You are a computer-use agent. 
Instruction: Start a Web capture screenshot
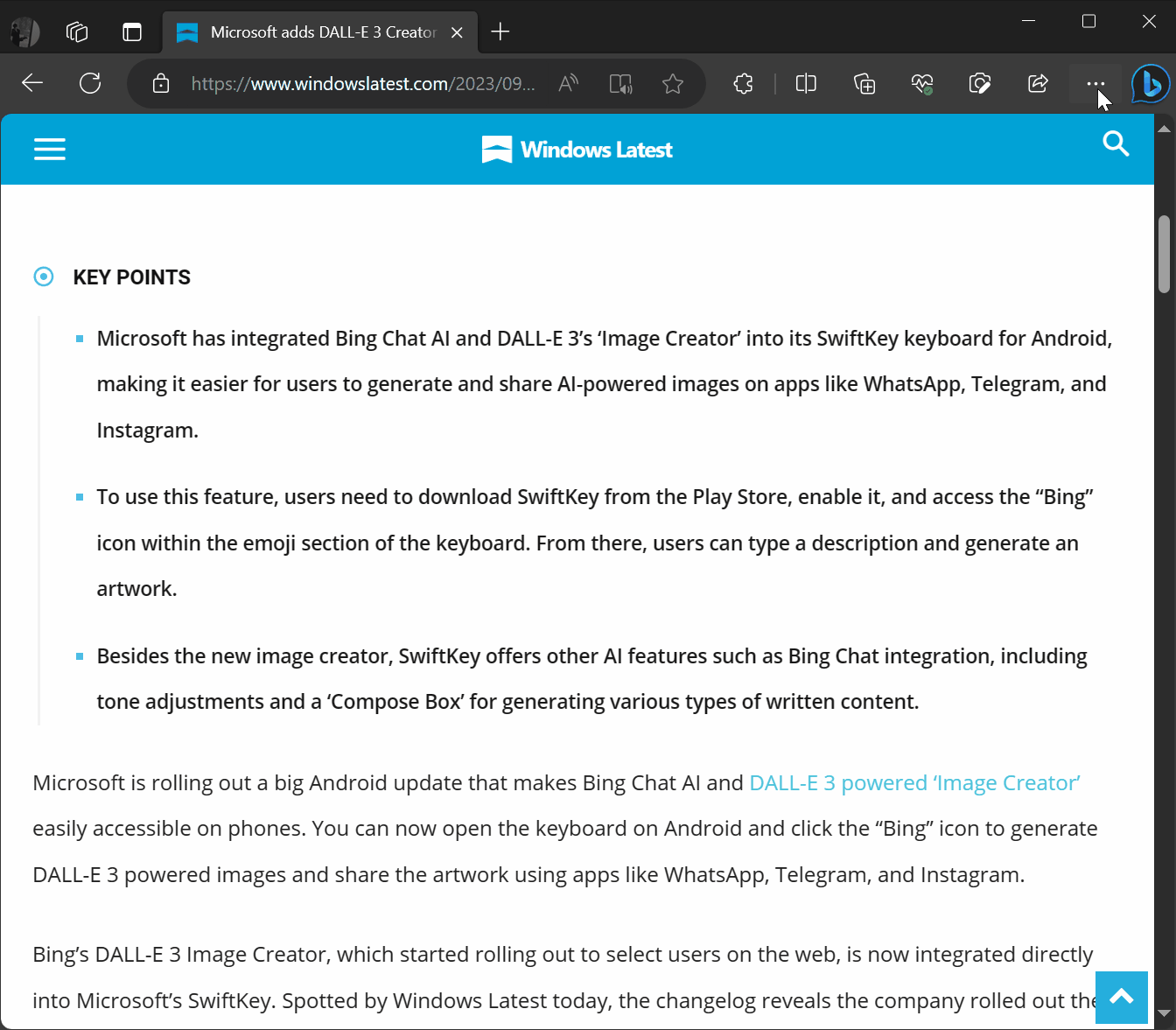980,83
